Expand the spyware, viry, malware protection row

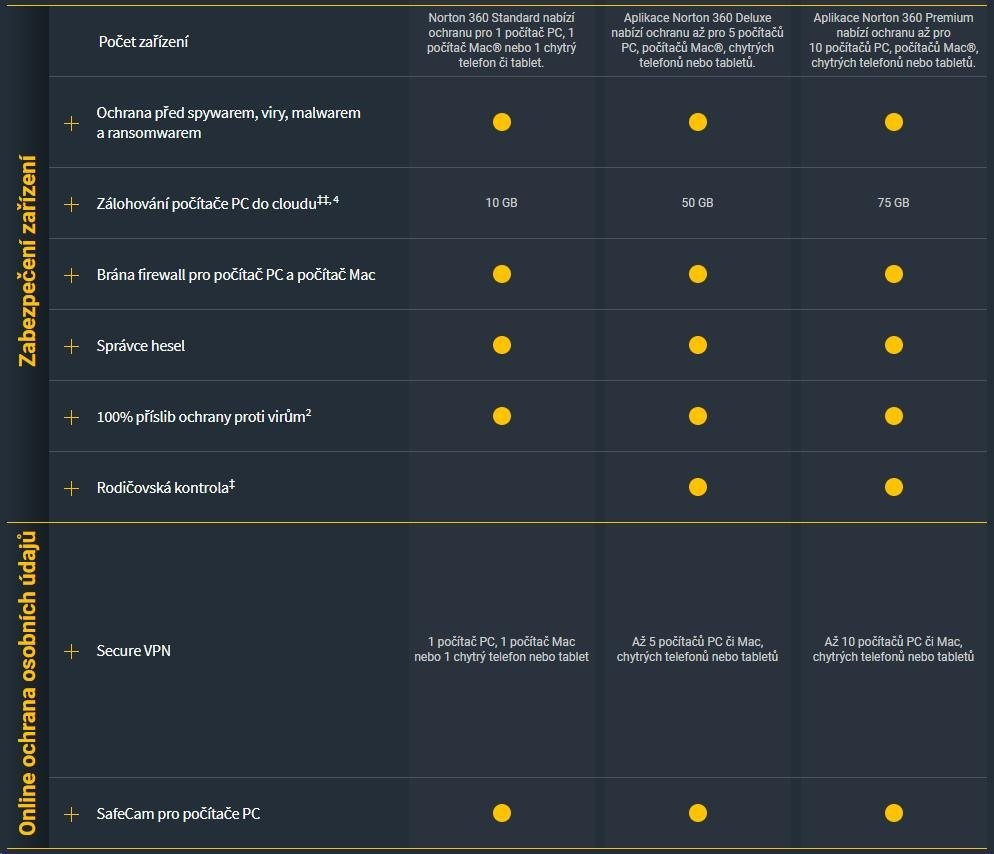[71, 123]
